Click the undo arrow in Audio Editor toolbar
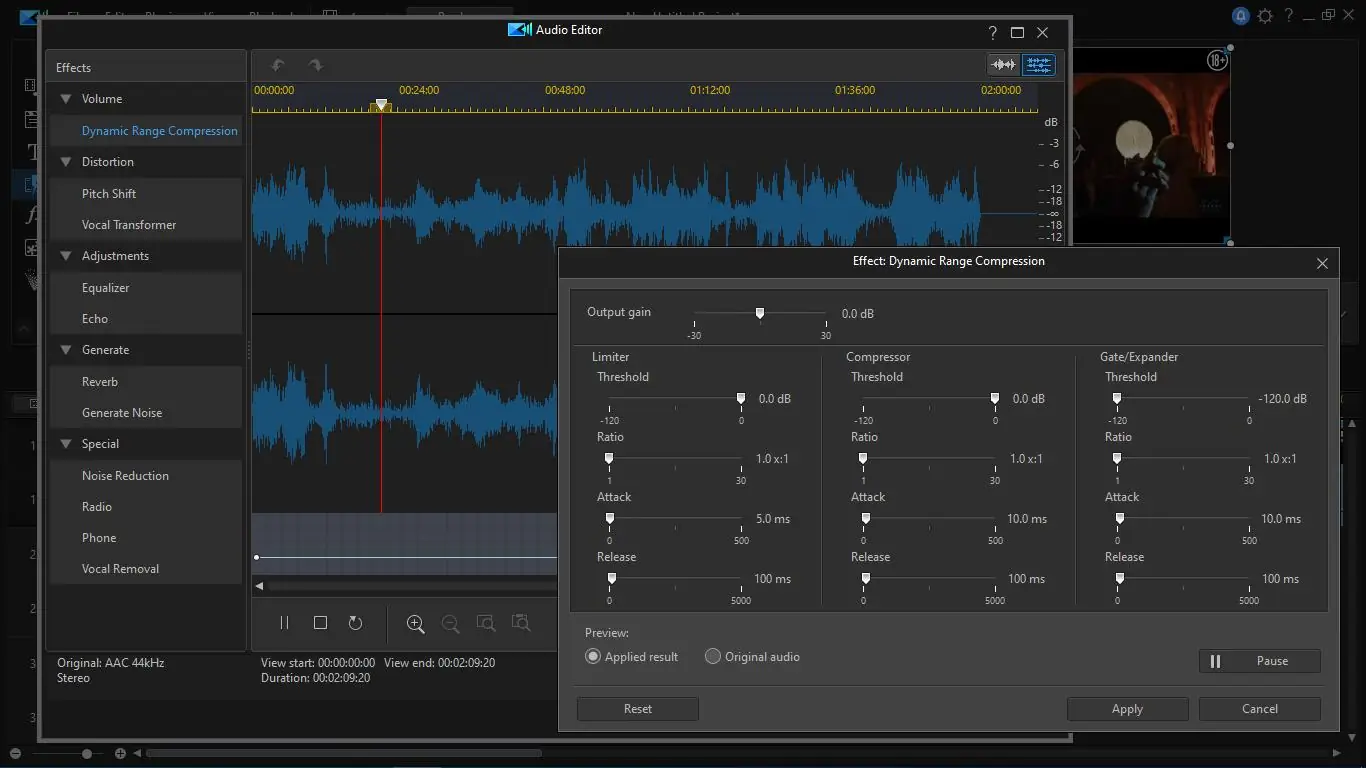1366x768 pixels. point(278,66)
